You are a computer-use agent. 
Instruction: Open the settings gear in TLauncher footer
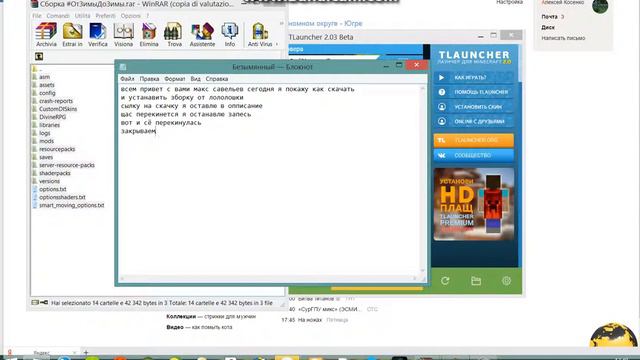pos(506,281)
